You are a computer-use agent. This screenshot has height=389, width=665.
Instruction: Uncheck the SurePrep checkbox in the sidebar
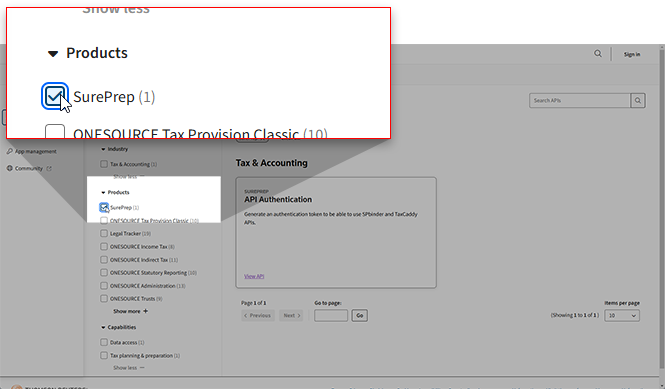[x=104, y=207]
